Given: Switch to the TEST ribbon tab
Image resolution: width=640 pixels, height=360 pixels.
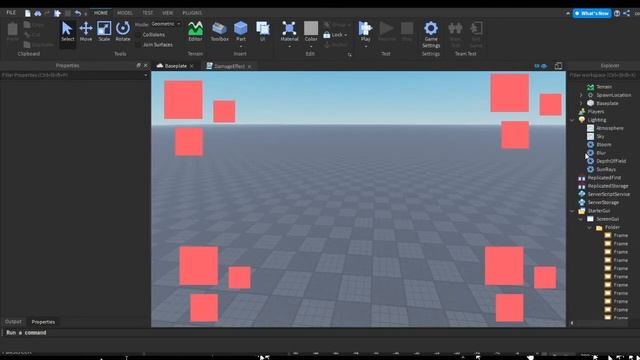Looking at the screenshot, I should (147, 13).
